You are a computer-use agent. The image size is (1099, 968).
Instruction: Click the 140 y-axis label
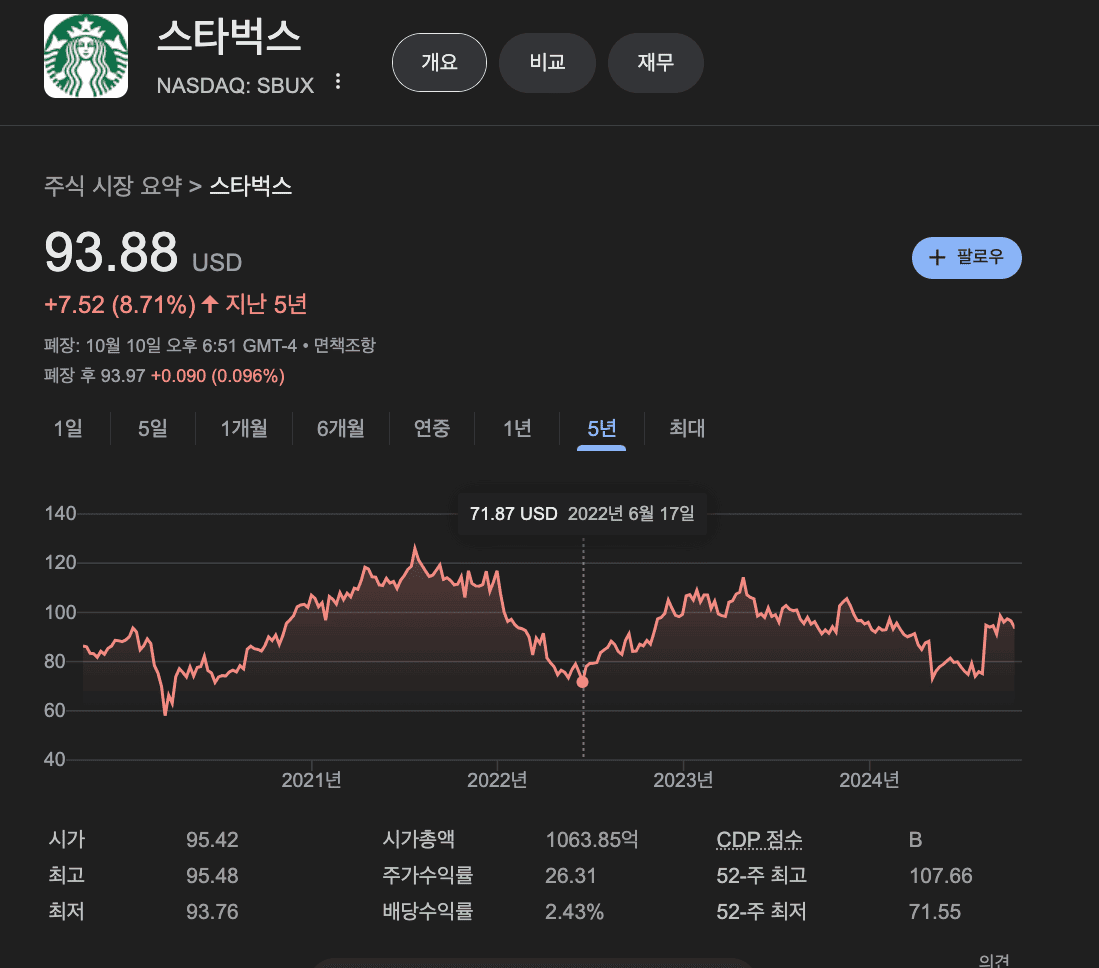click(60, 514)
